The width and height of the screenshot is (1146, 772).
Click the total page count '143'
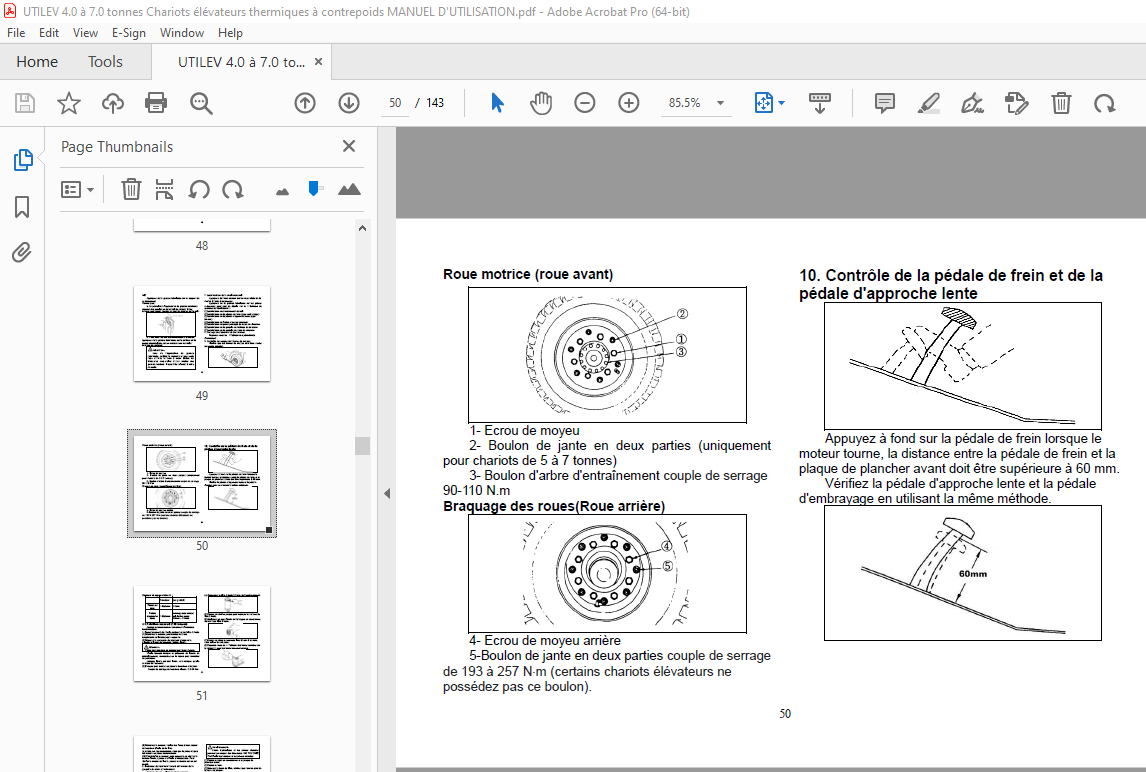[x=435, y=103]
